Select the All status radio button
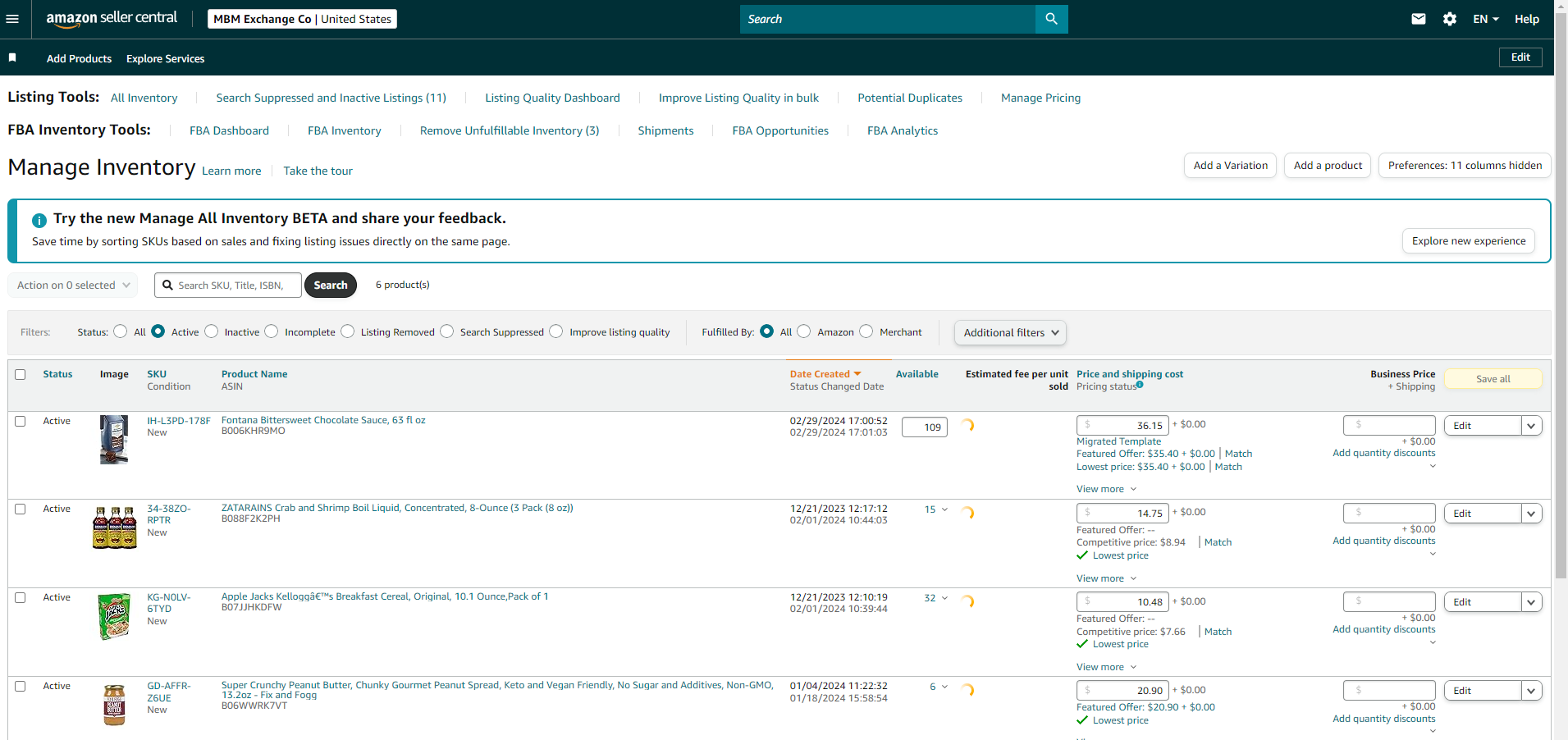This screenshot has height=740, width=1568. [121, 331]
